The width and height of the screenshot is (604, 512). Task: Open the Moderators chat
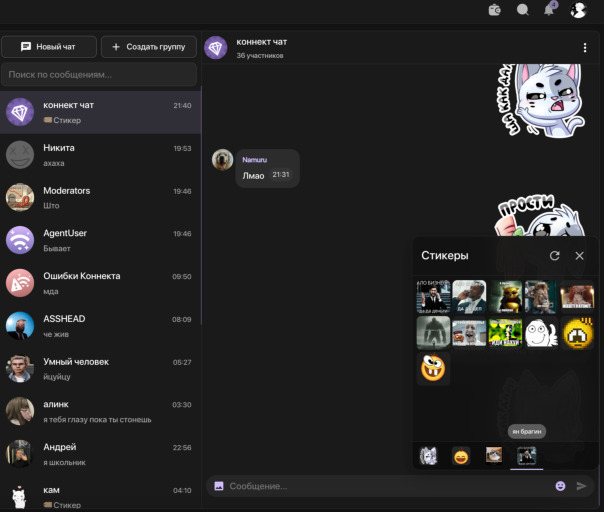[x=100, y=198]
